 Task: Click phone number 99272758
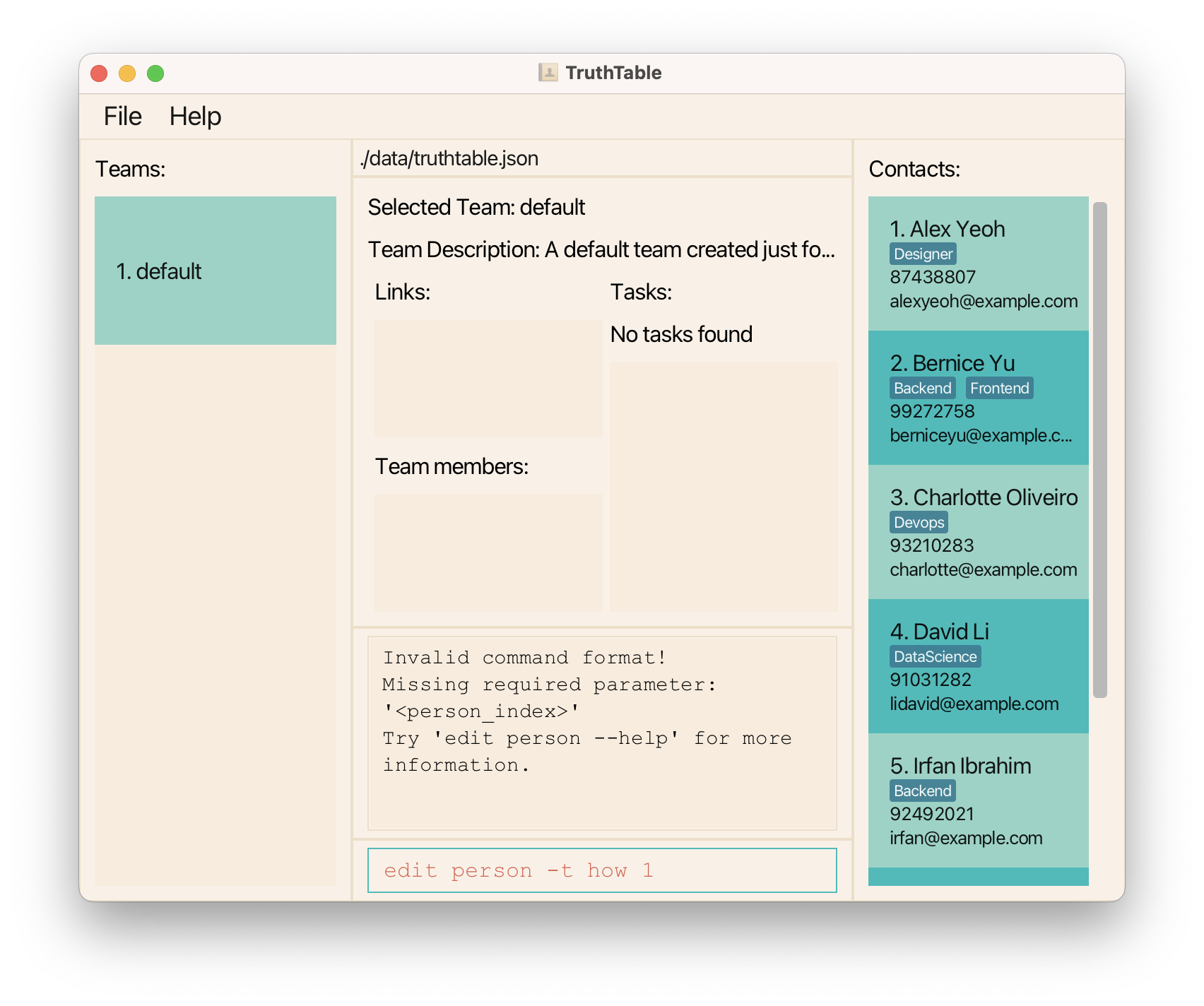click(x=932, y=411)
